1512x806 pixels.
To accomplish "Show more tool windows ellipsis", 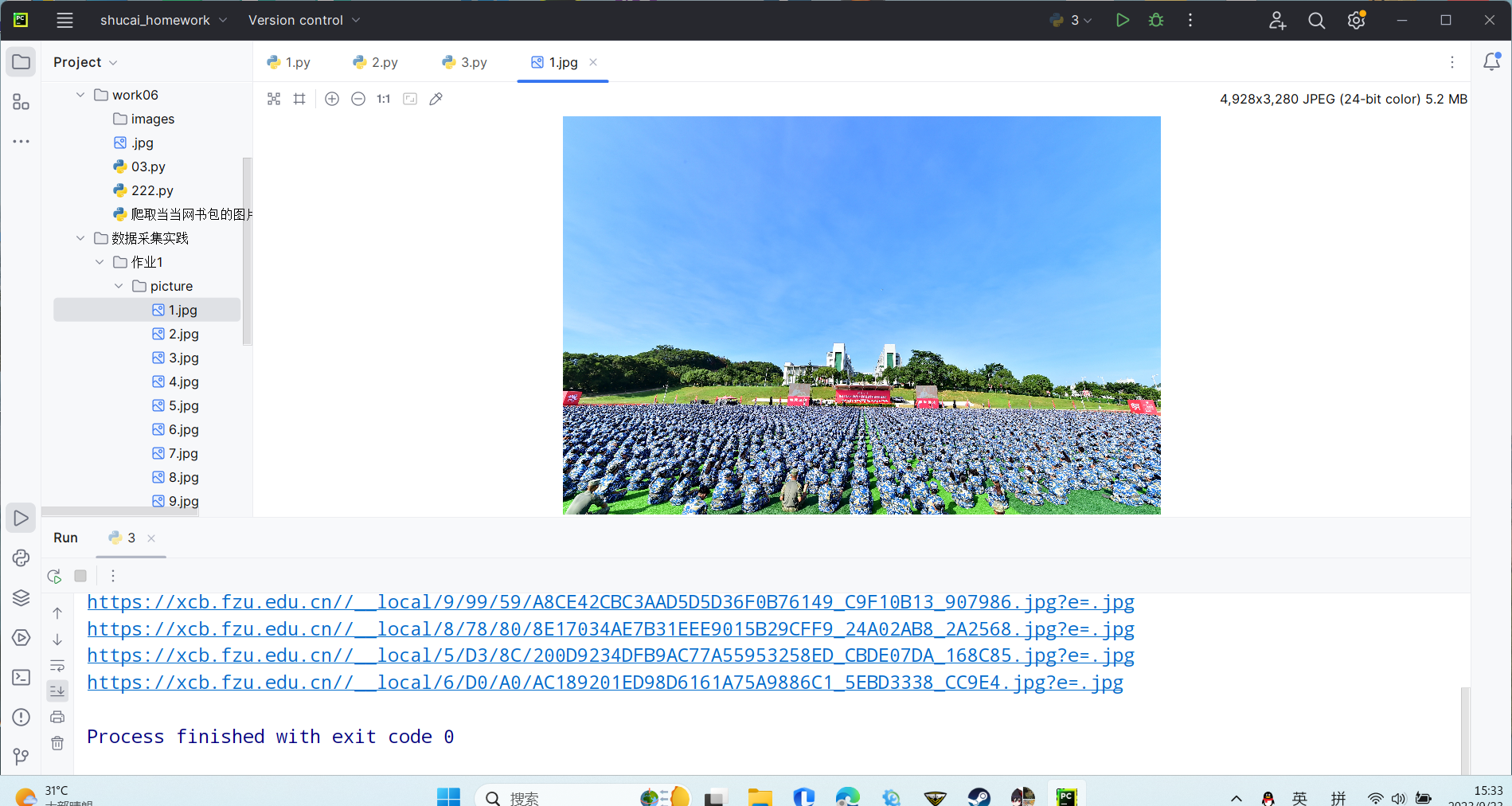I will pos(21,141).
